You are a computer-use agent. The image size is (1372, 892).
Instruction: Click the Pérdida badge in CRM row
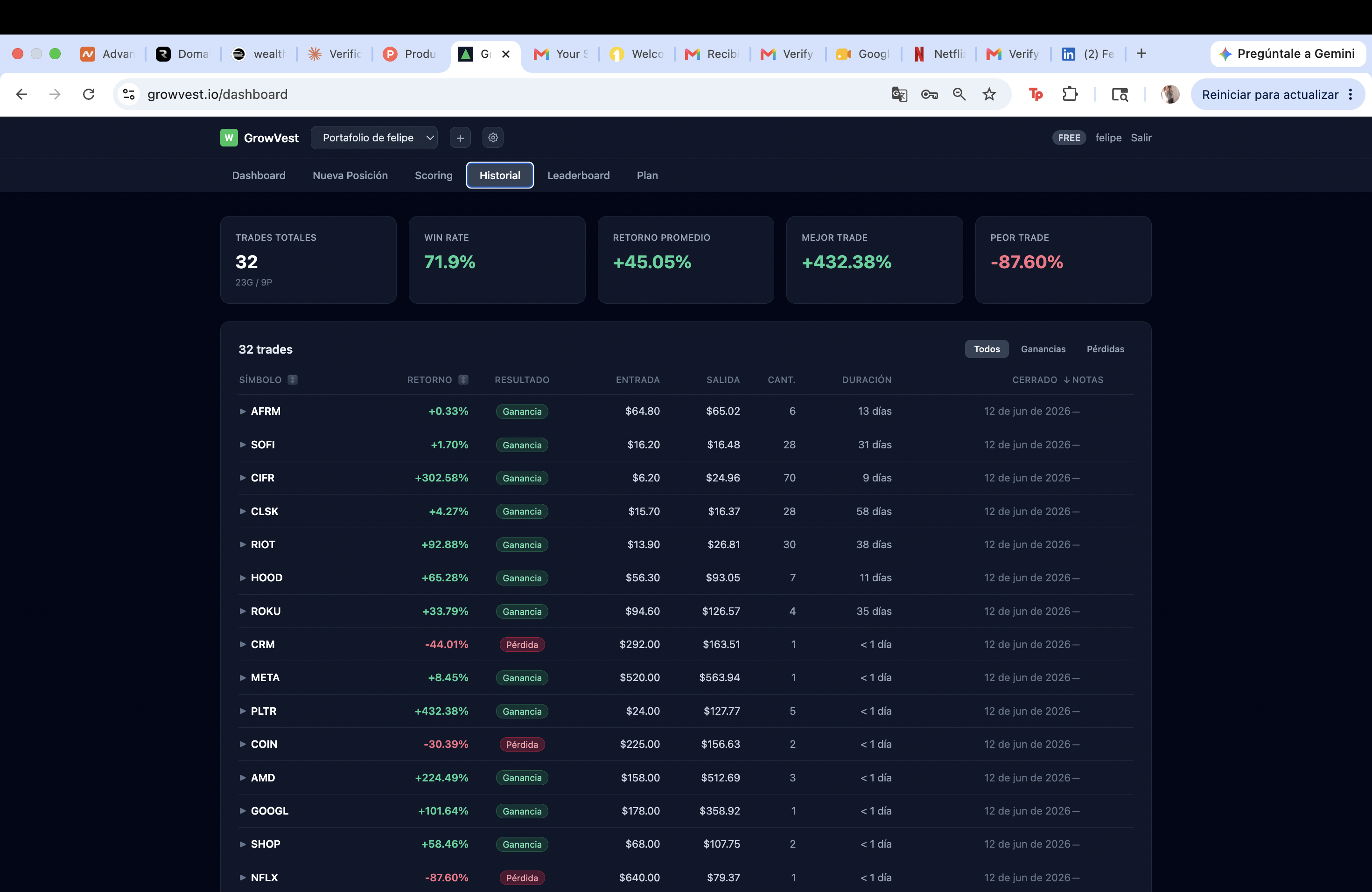(522, 645)
